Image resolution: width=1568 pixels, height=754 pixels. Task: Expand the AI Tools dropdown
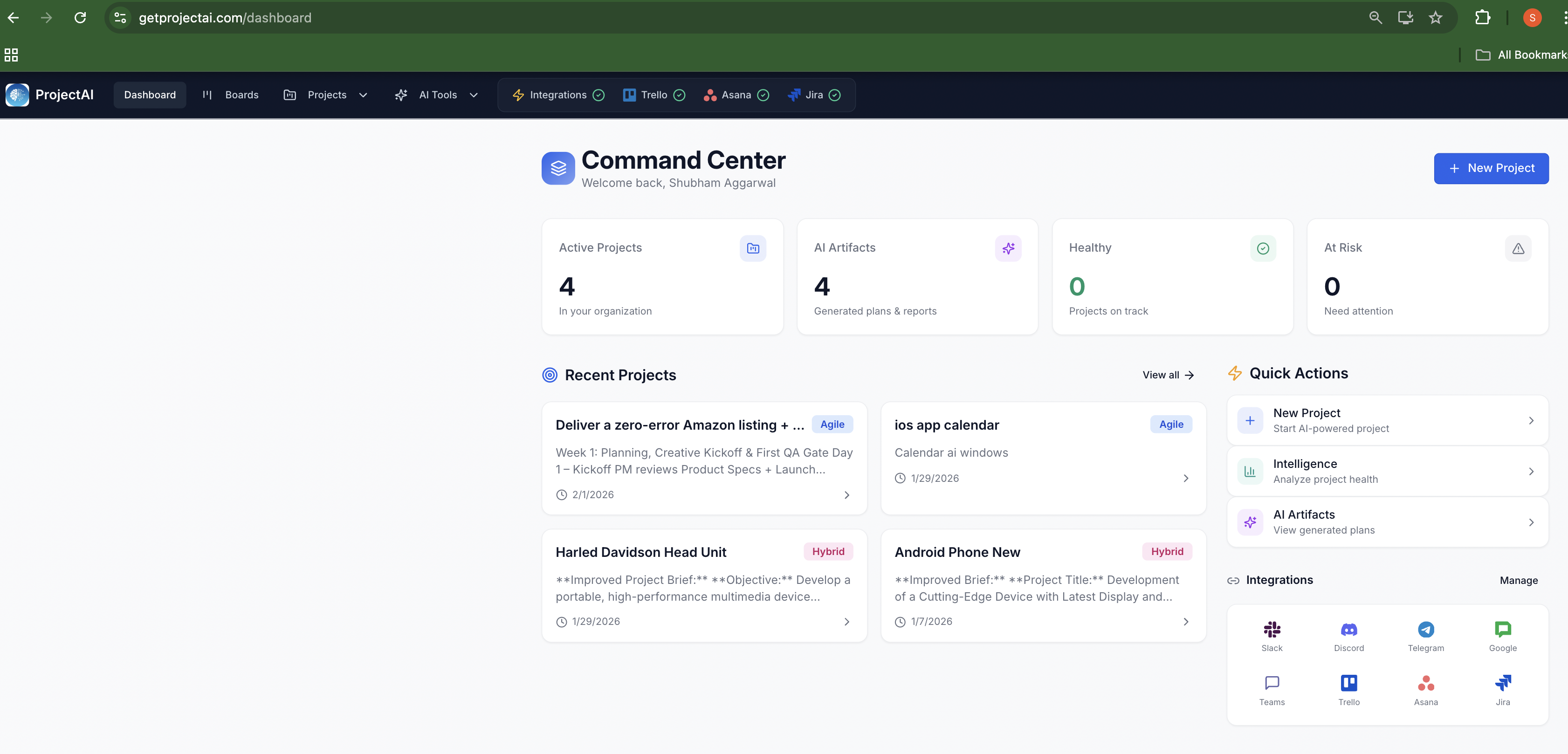click(x=474, y=95)
